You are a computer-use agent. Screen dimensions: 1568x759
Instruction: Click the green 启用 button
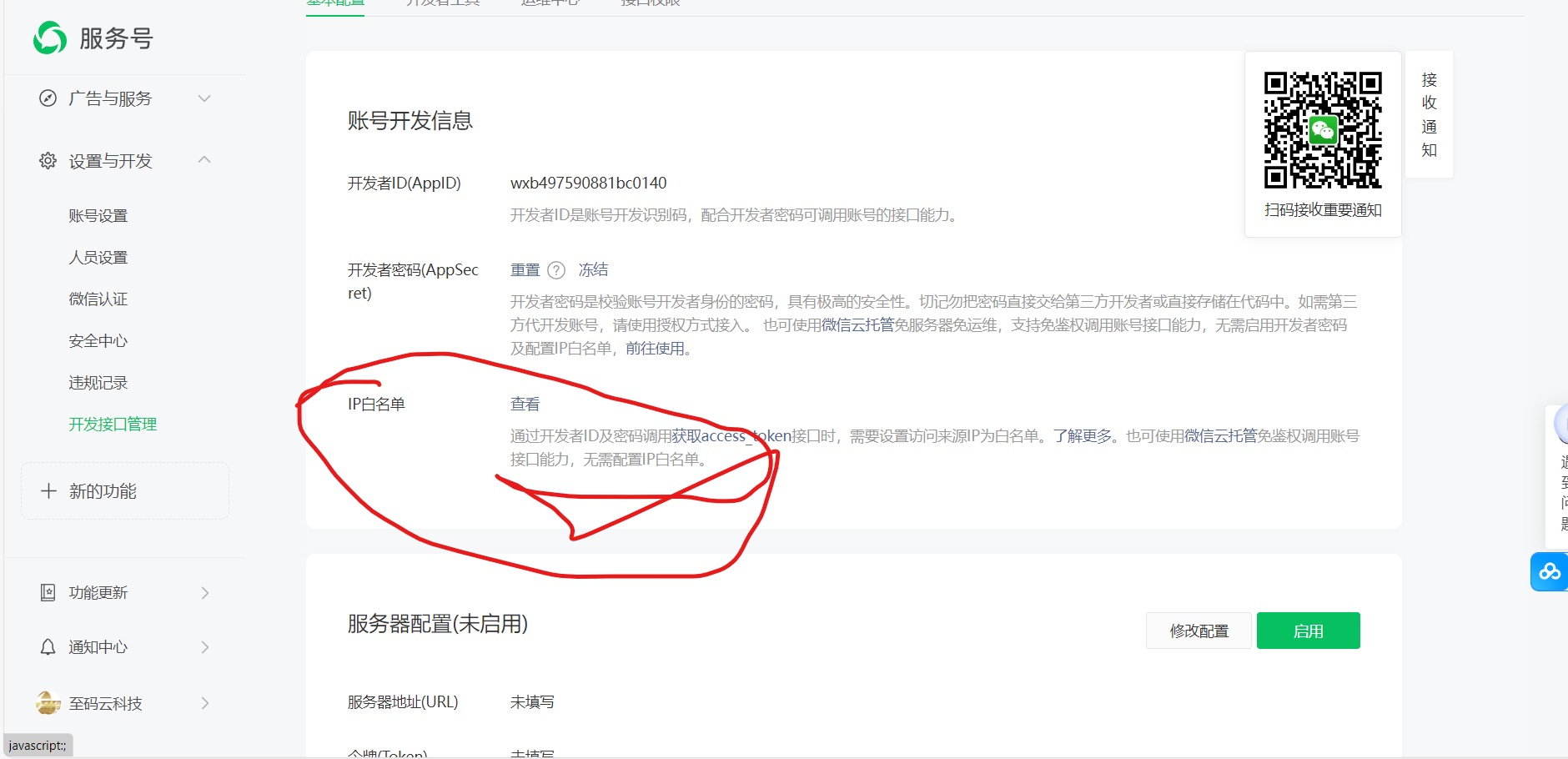tap(1309, 631)
